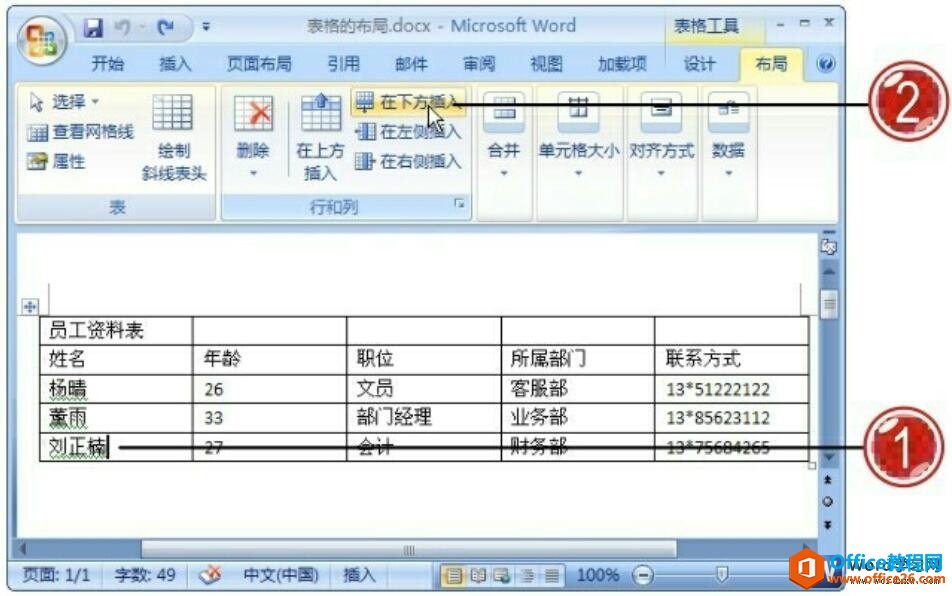Open the 审阅 tab
Viewport: 952px width, 596px height.
pyautogui.click(x=478, y=63)
